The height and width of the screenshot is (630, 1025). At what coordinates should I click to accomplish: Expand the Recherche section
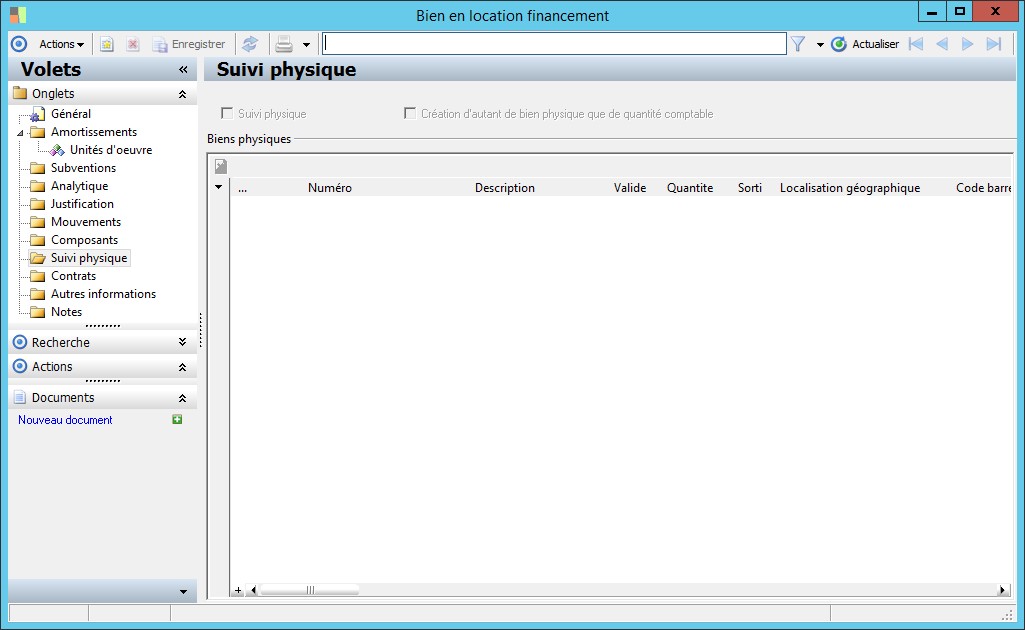pyautogui.click(x=182, y=342)
